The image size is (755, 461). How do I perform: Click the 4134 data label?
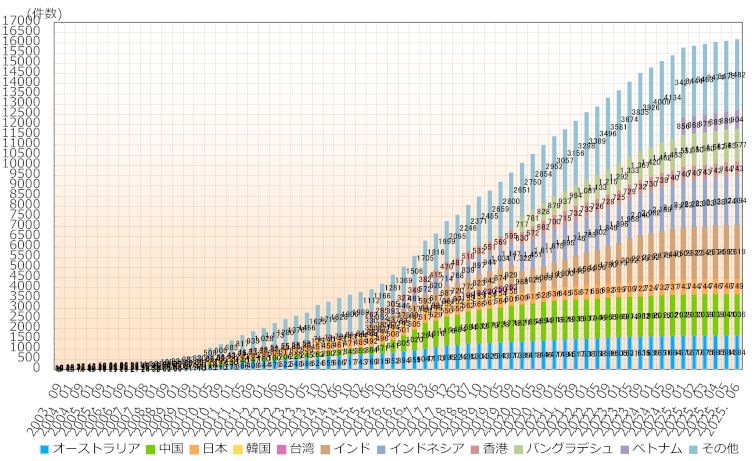(x=672, y=98)
